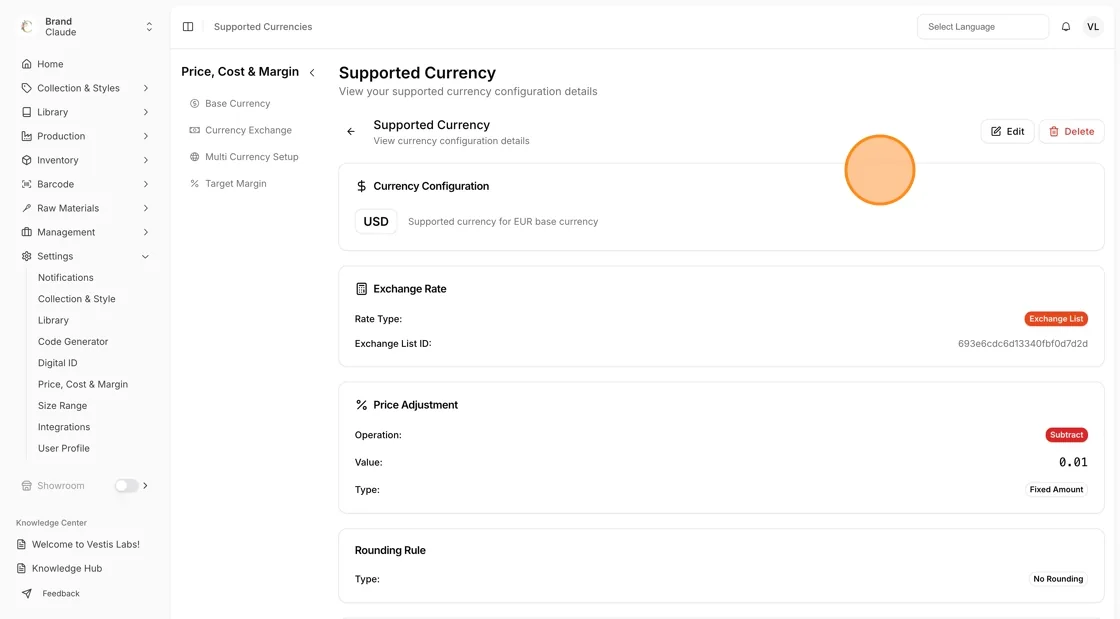Screen dimensions: 1120x619
Task: Click the Knowledge Hub document icon
Action: coord(21,568)
